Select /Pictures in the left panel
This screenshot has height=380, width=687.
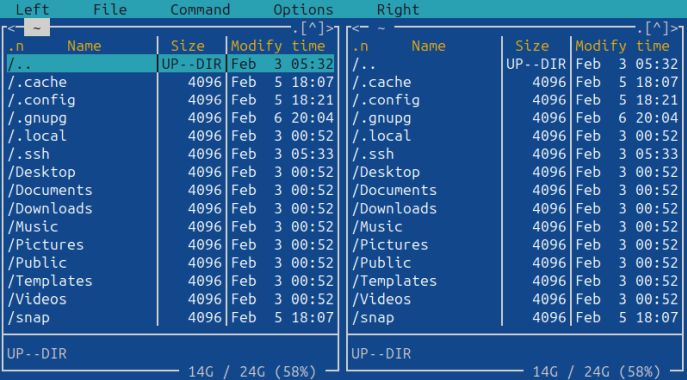pyautogui.click(x=170, y=245)
